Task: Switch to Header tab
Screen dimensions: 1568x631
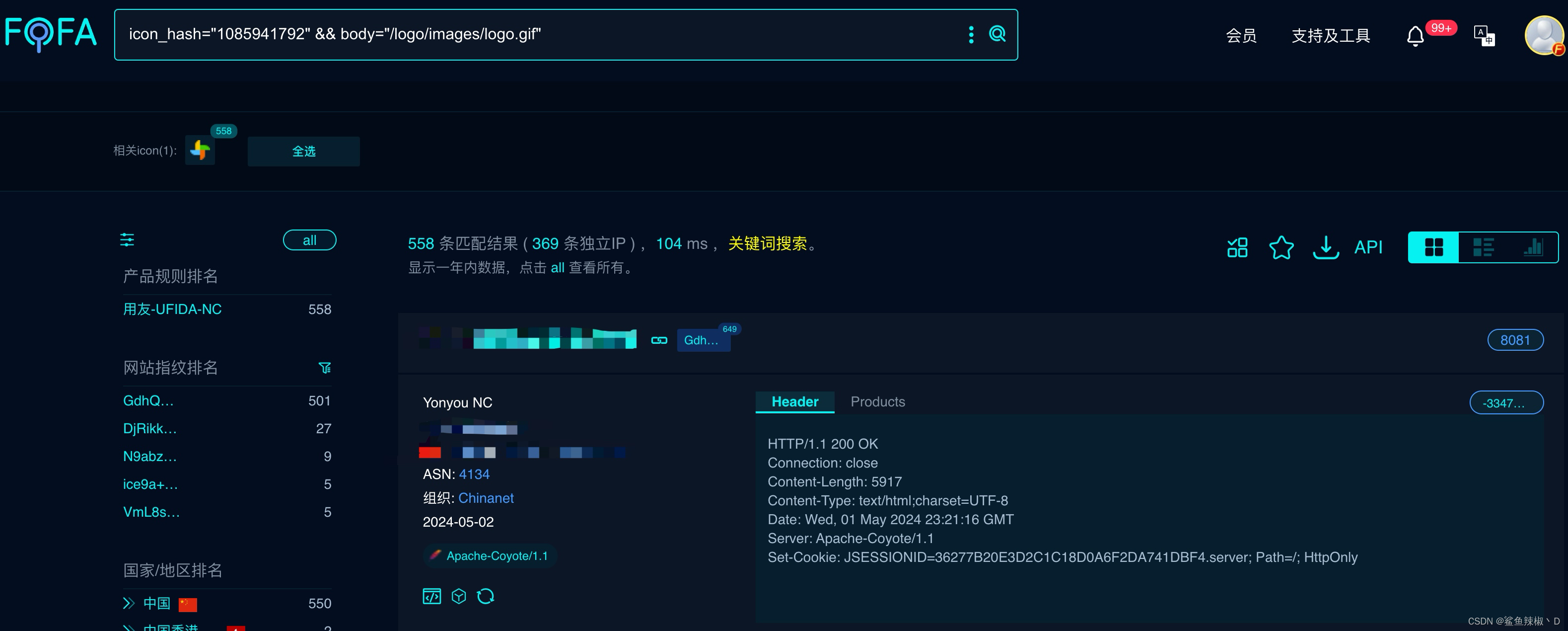Action: coord(794,401)
